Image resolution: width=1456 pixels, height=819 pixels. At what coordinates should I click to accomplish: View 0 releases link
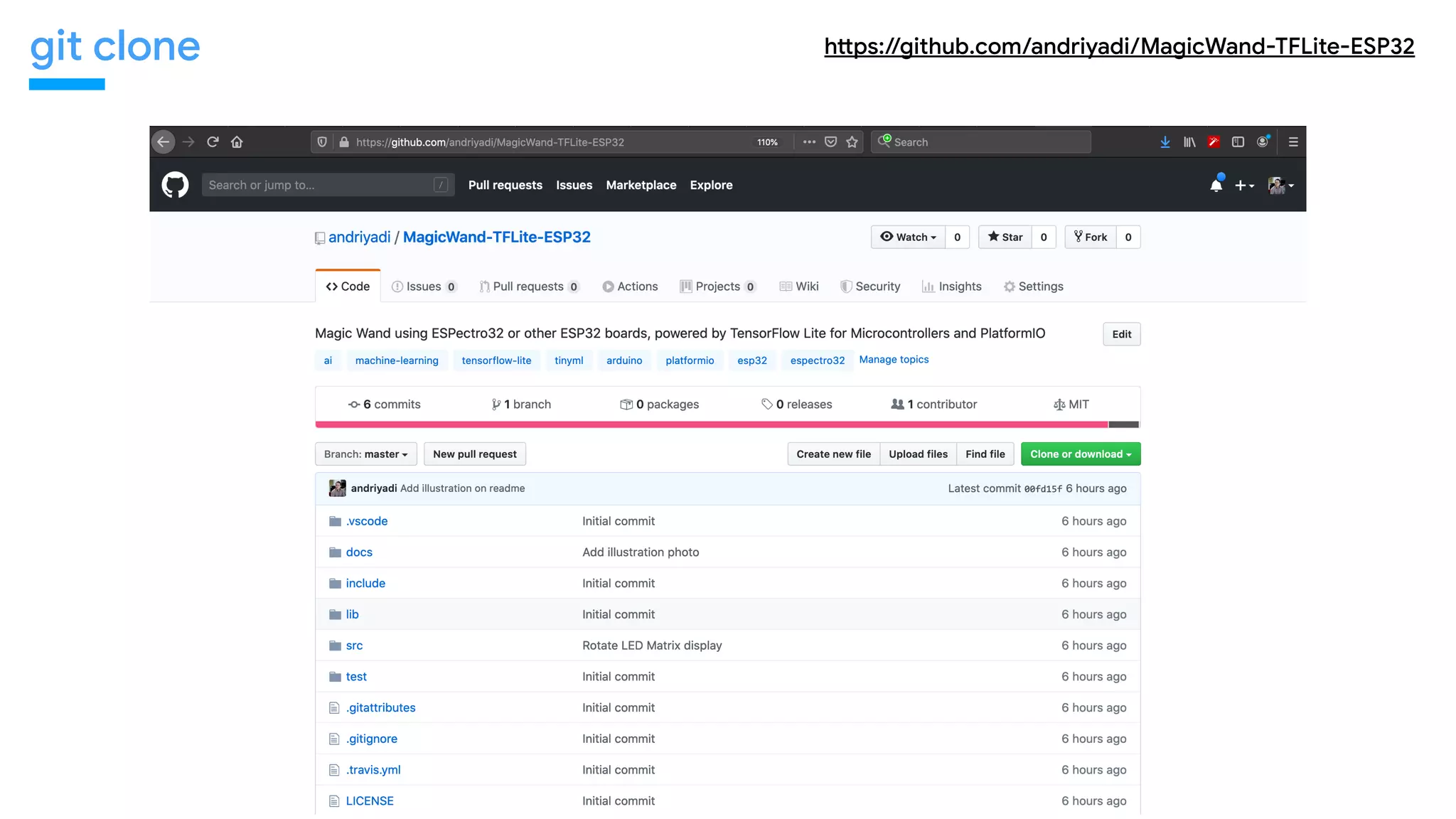[796, 404]
